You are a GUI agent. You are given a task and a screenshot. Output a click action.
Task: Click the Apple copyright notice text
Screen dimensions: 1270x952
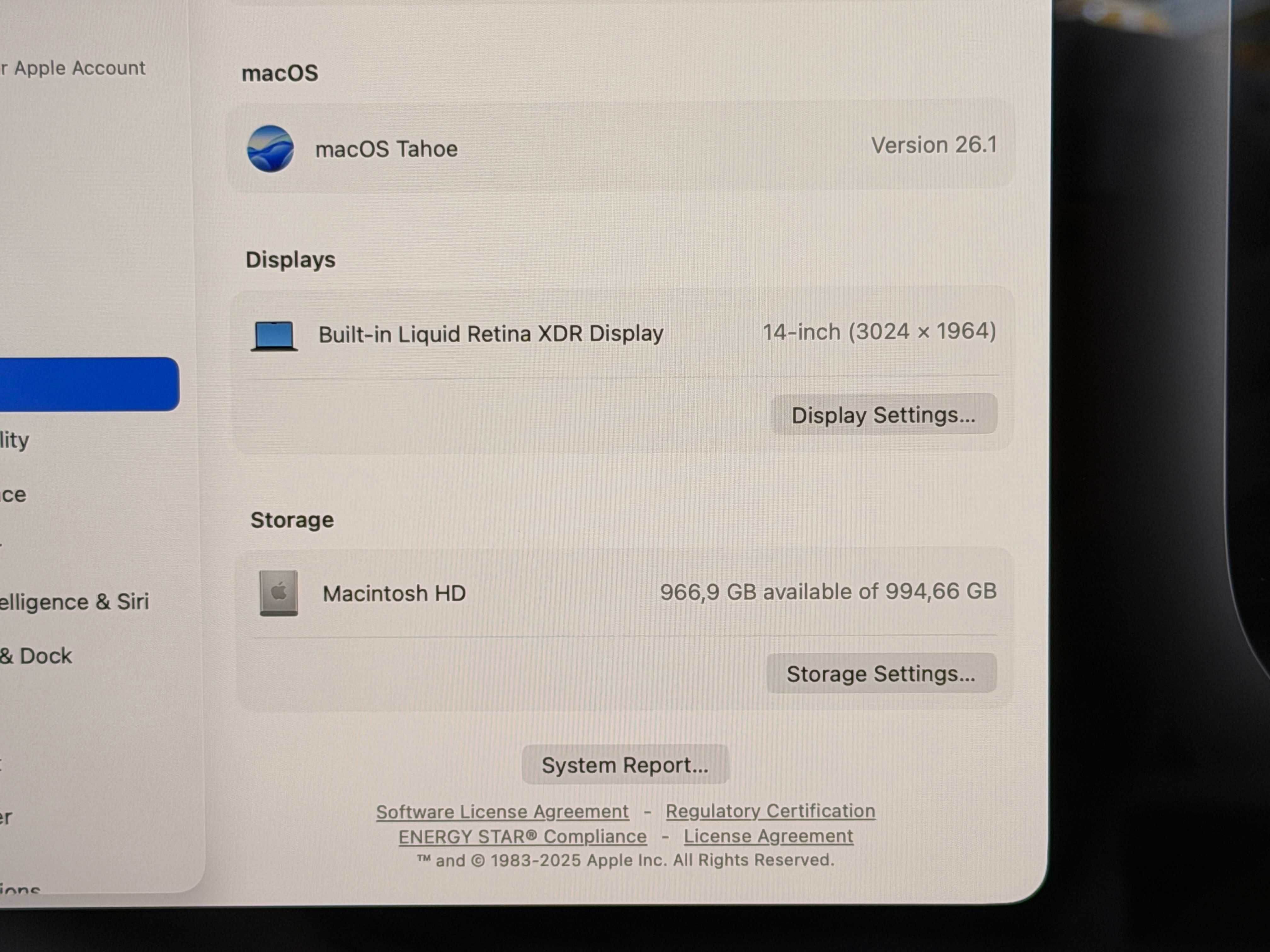(626, 860)
